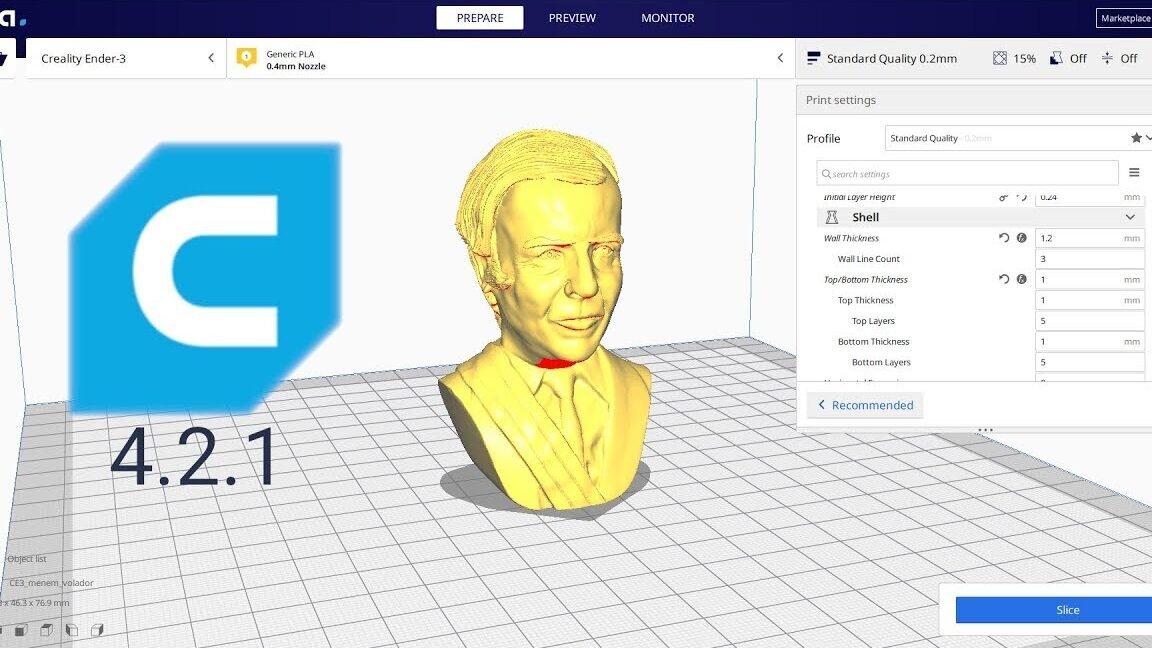Focus the search settings field

tap(967, 173)
